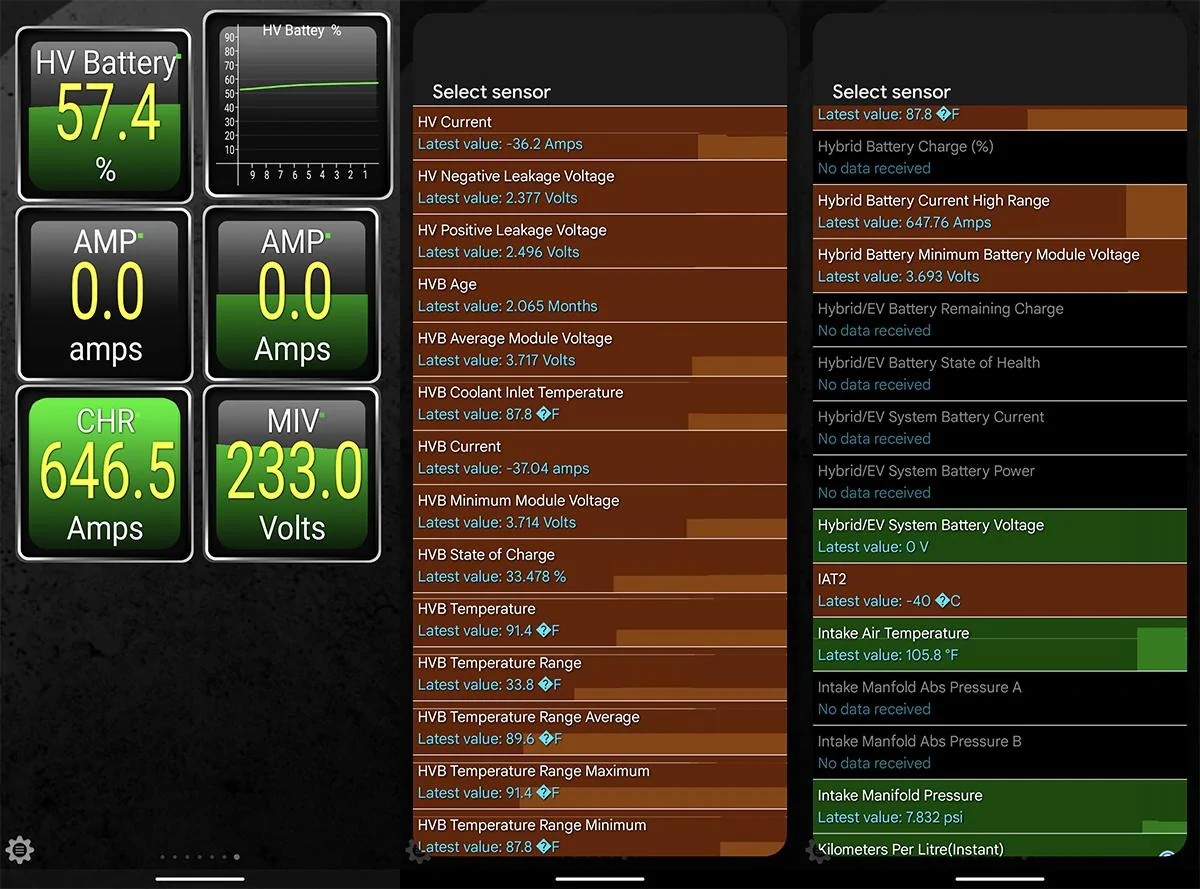Viewport: 1200px width, 889px height.
Task: Pick HVB Coolant Inlet Temperature sensor
Action: pos(600,403)
